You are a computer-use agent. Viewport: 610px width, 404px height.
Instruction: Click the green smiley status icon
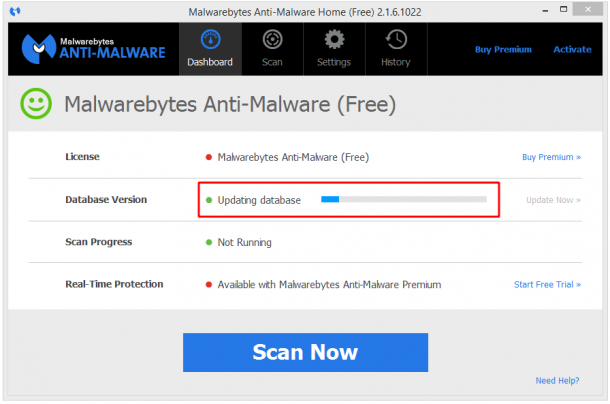(x=36, y=104)
